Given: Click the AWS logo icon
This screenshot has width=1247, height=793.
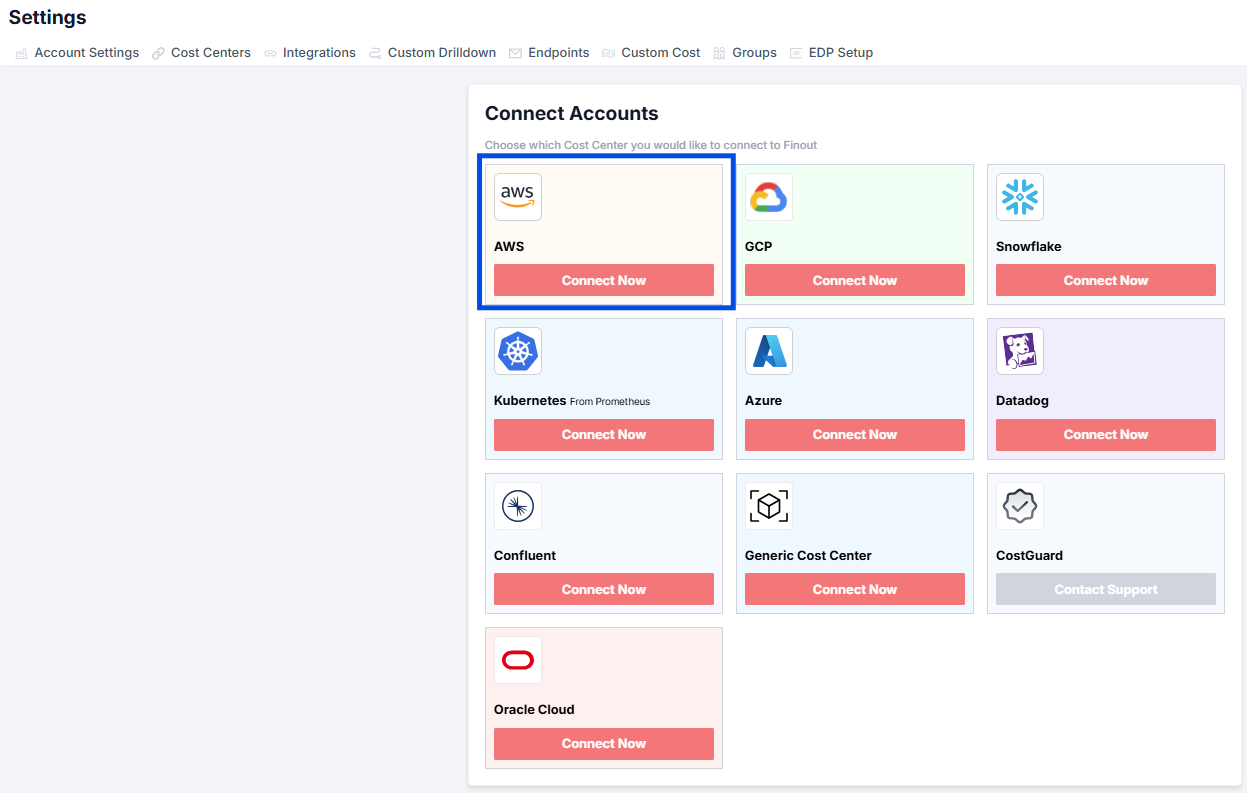Looking at the screenshot, I should tap(518, 197).
